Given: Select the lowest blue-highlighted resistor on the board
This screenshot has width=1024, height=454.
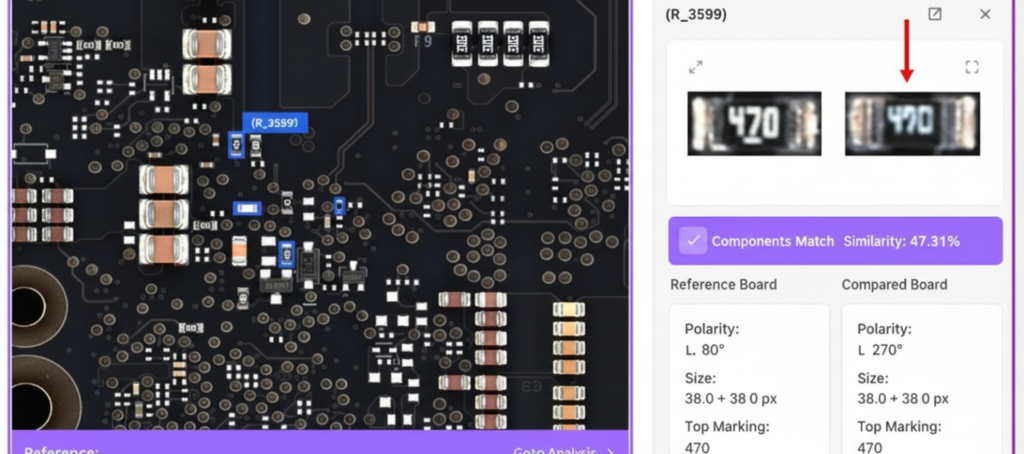Looking at the screenshot, I should click(286, 254).
